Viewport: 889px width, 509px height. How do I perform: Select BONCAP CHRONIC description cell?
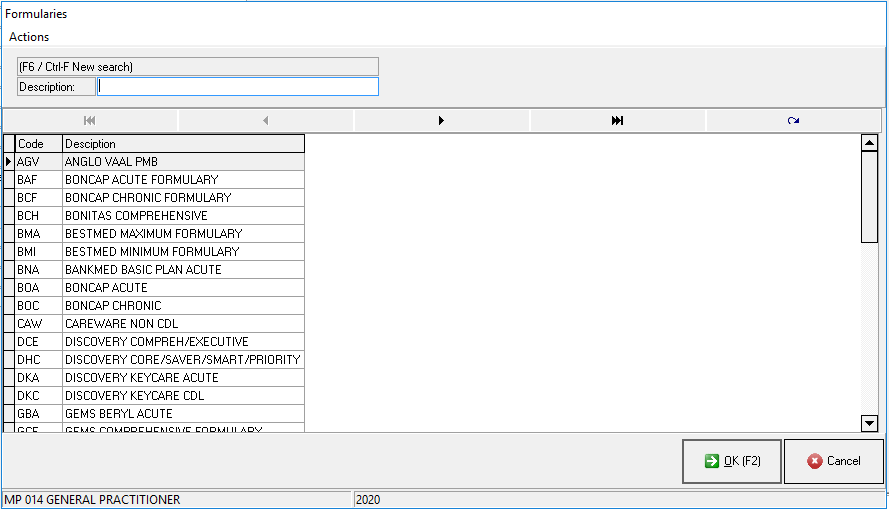(x=183, y=306)
